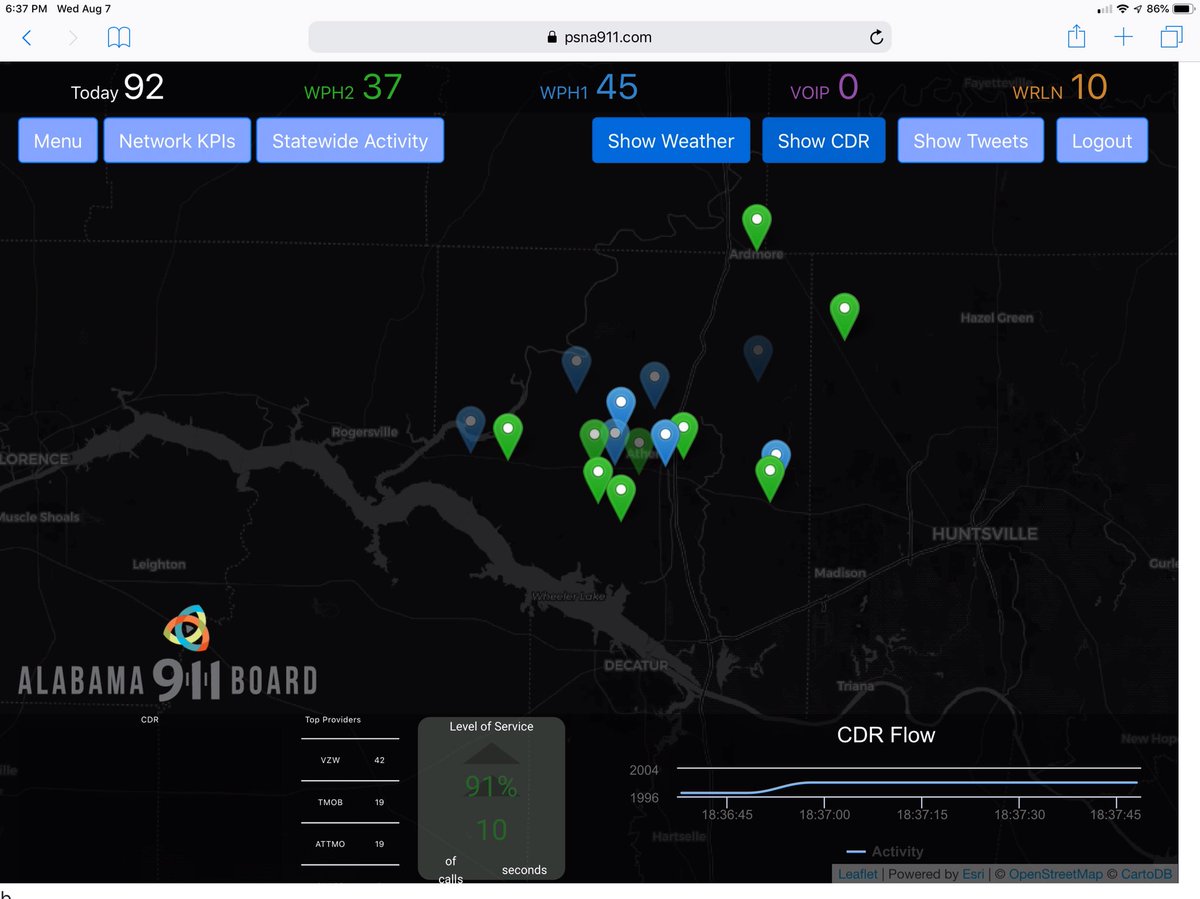Click the Top Providers heading

(x=333, y=720)
